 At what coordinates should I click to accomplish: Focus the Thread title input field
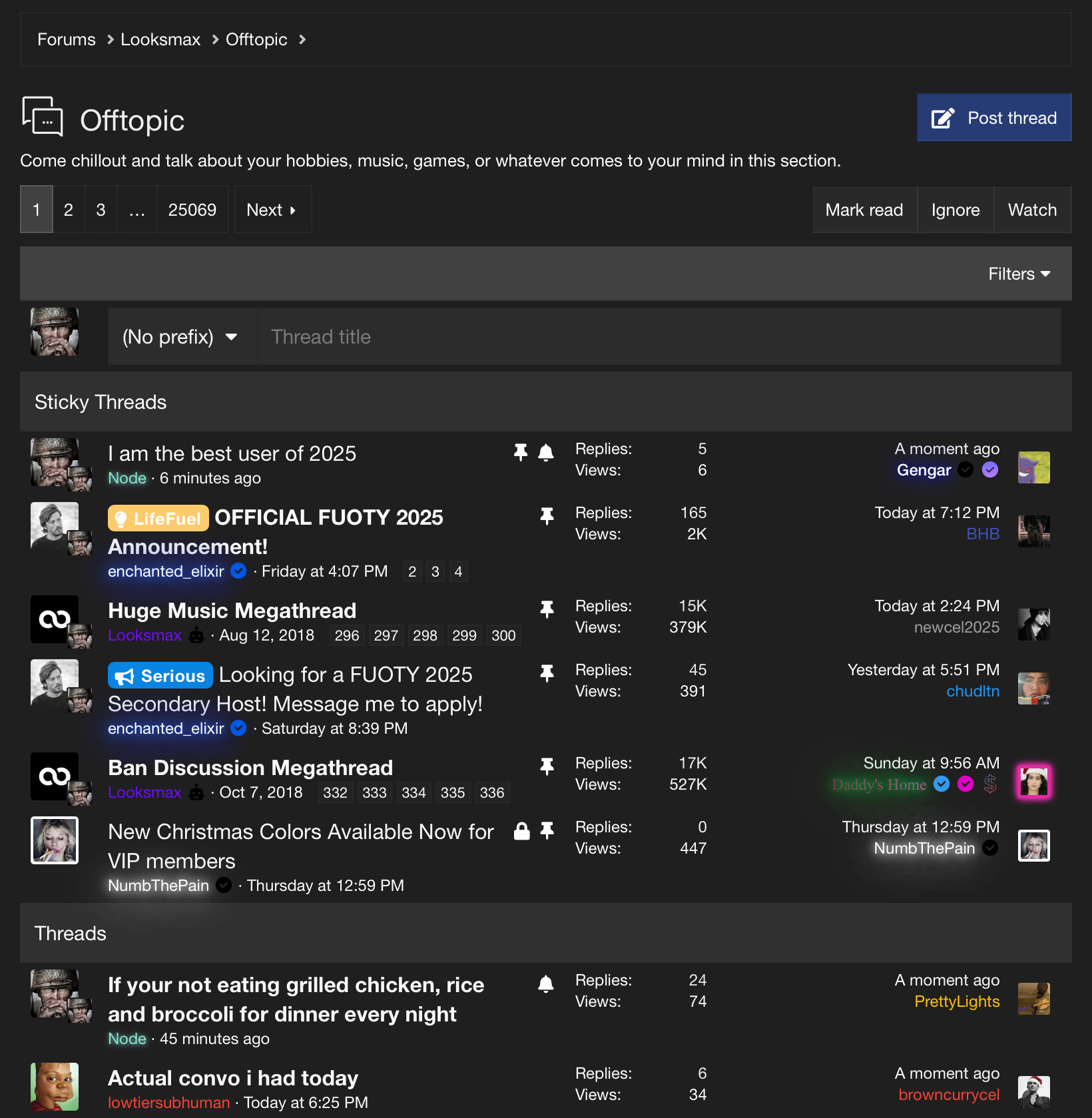click(x=658, y=337)
